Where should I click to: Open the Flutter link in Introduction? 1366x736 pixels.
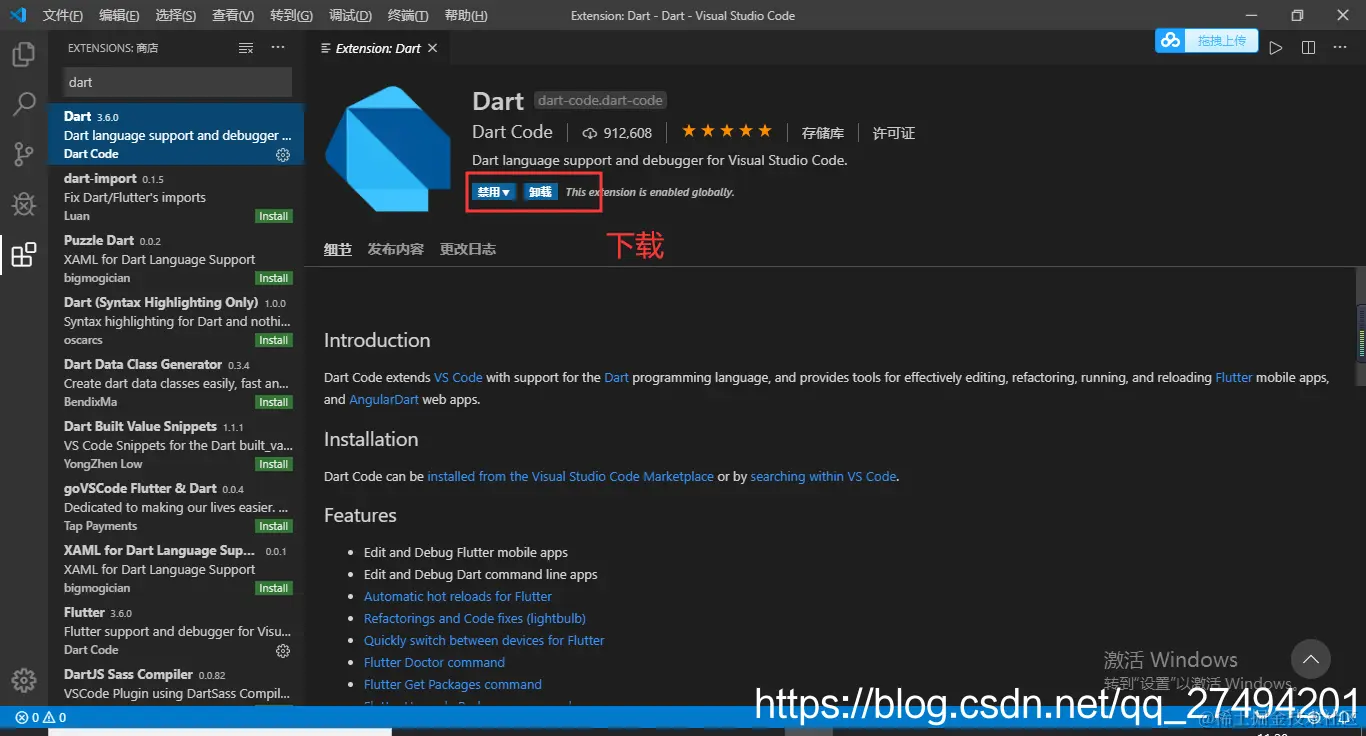[1234, 378]
